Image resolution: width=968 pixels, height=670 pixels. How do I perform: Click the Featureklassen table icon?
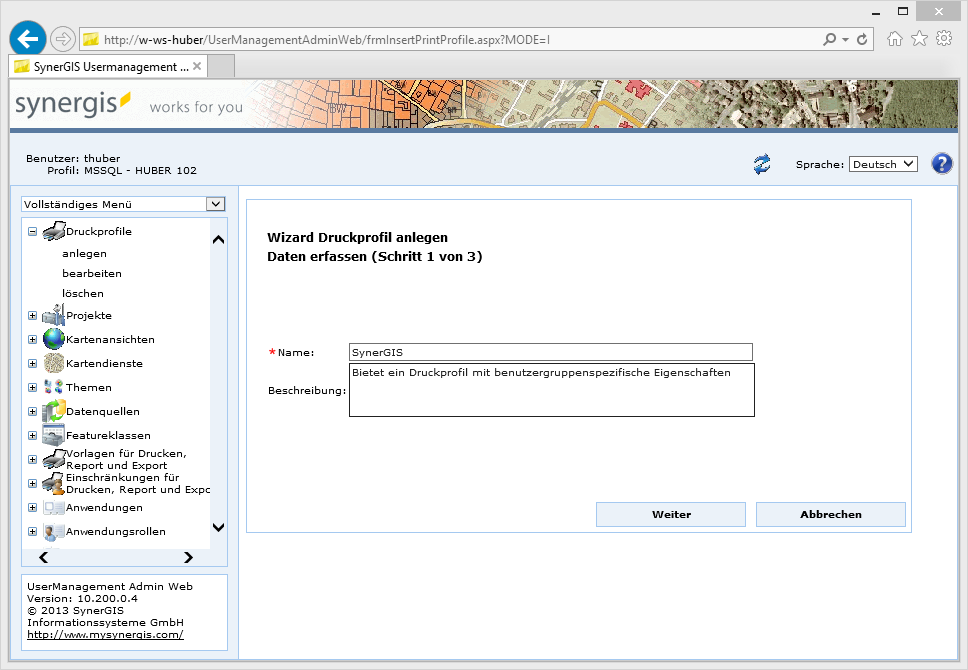[x=54, y=435]
